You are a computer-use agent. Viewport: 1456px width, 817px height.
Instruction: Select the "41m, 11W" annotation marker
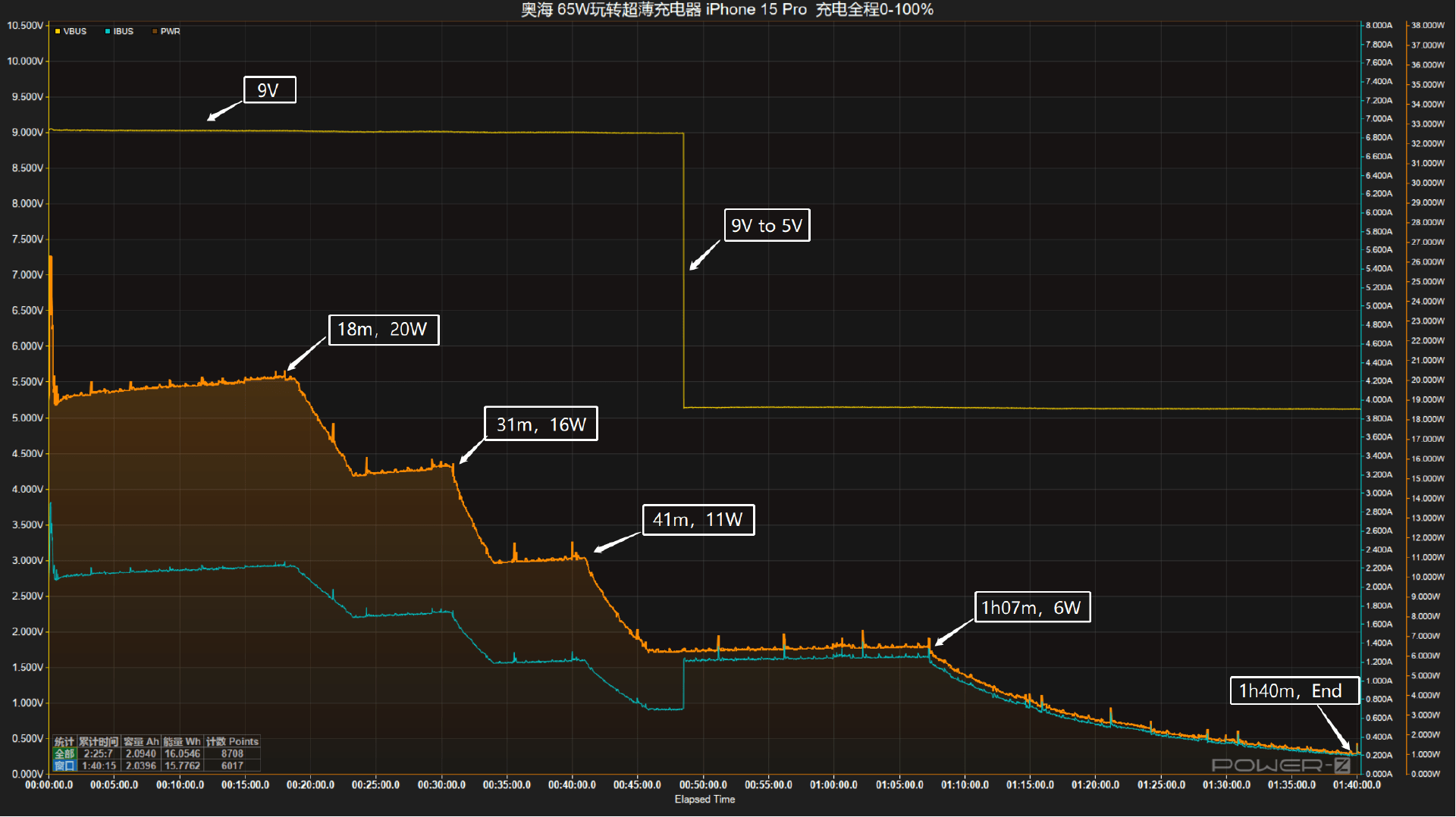[698, 520]
